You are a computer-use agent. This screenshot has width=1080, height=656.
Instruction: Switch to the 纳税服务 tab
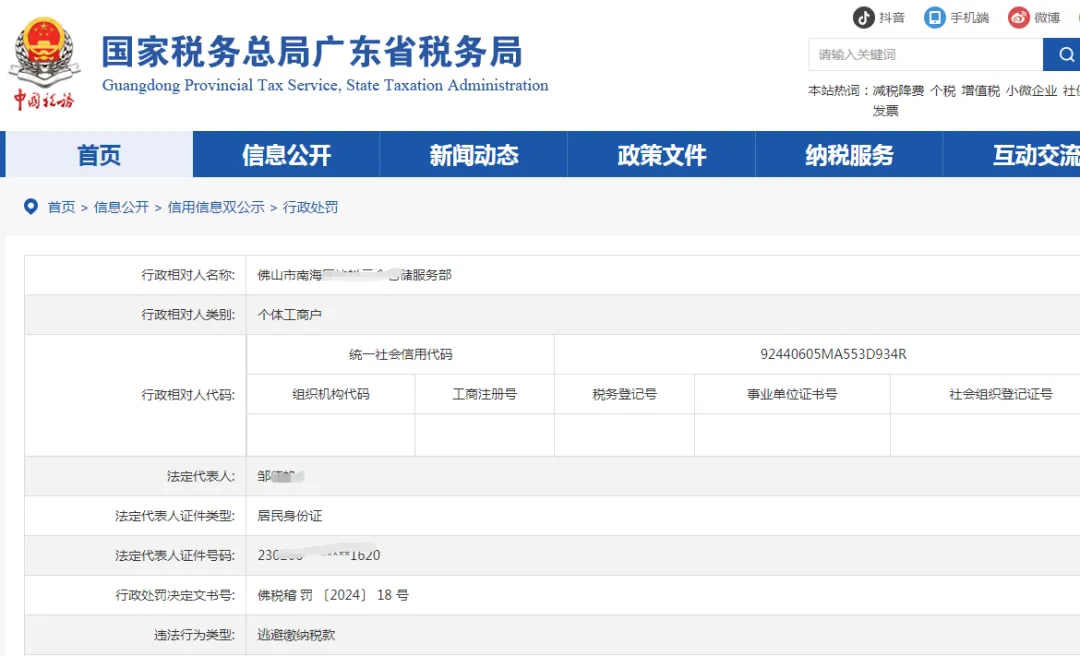pyautogui.click(x=847, y=155)
